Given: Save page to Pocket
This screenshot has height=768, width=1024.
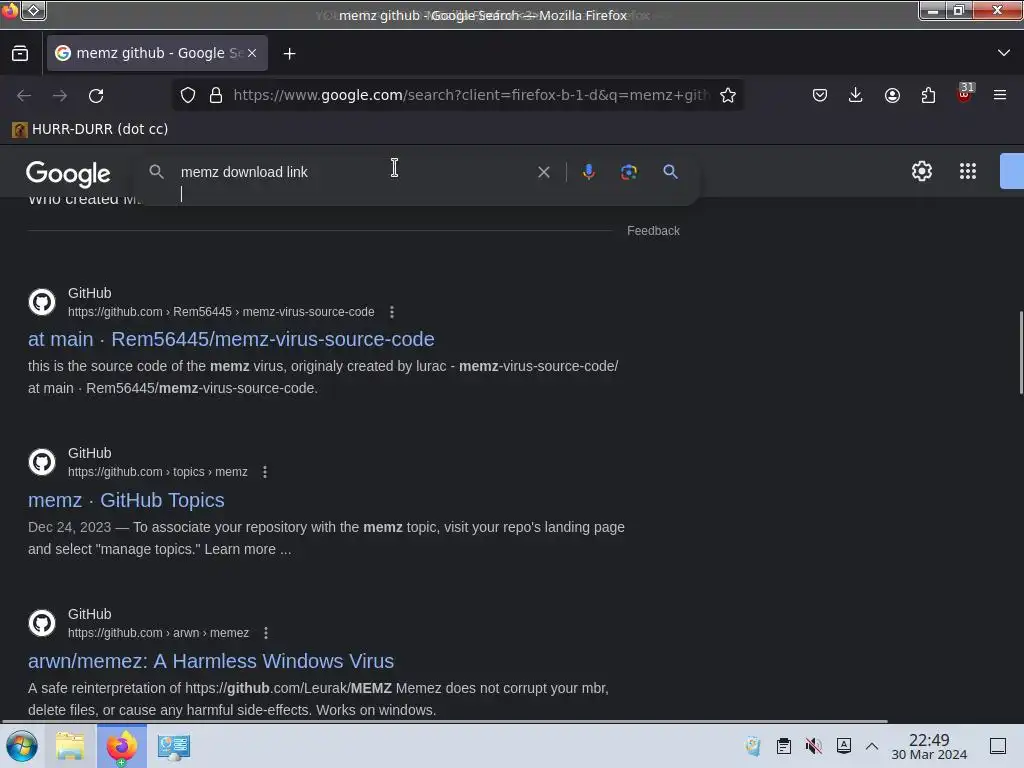Looking at the screenshot, I should click(820, 95).
